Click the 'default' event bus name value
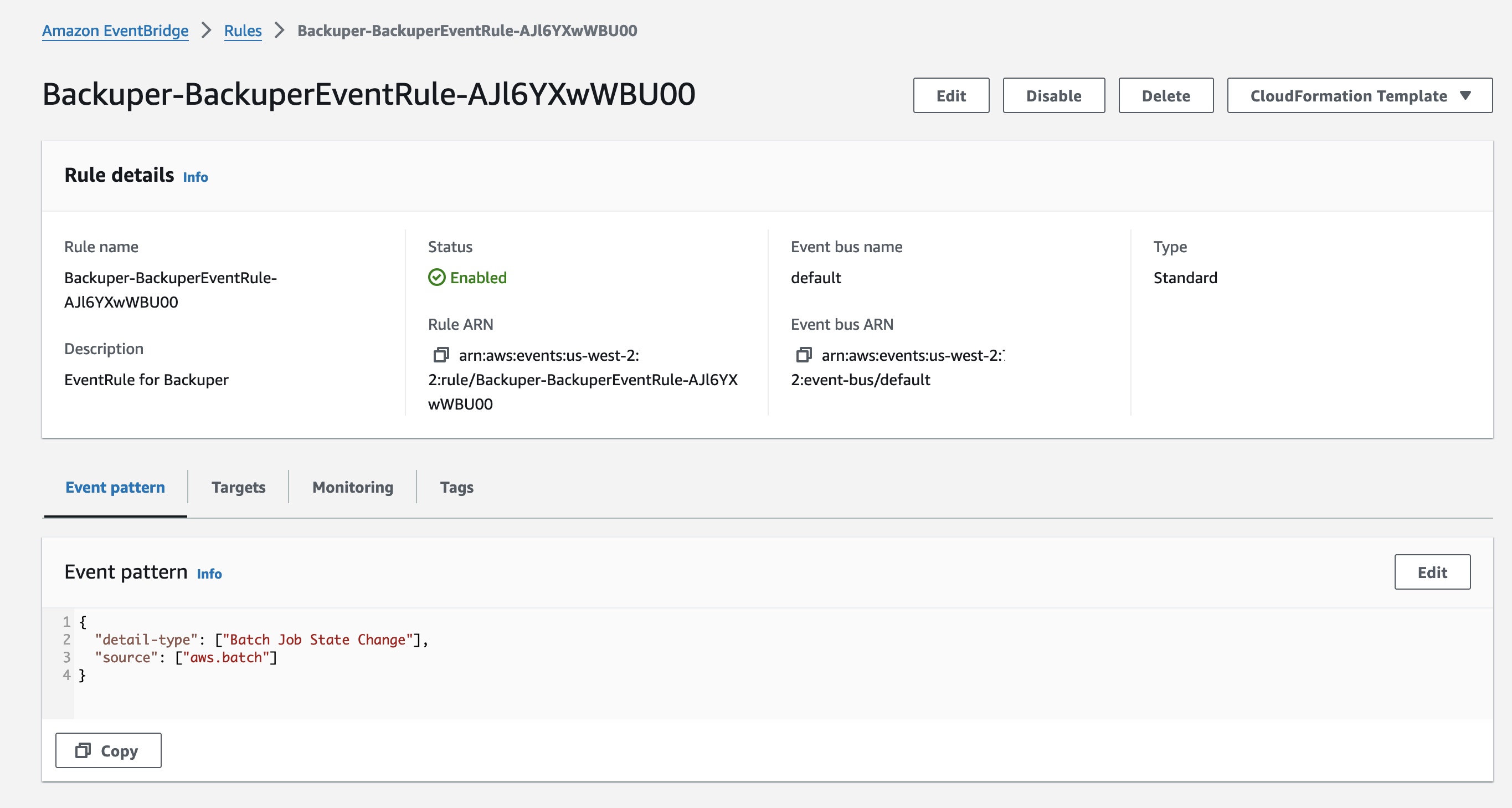Viewport: 1512px width, 808px height. click(x=816, y=278)
